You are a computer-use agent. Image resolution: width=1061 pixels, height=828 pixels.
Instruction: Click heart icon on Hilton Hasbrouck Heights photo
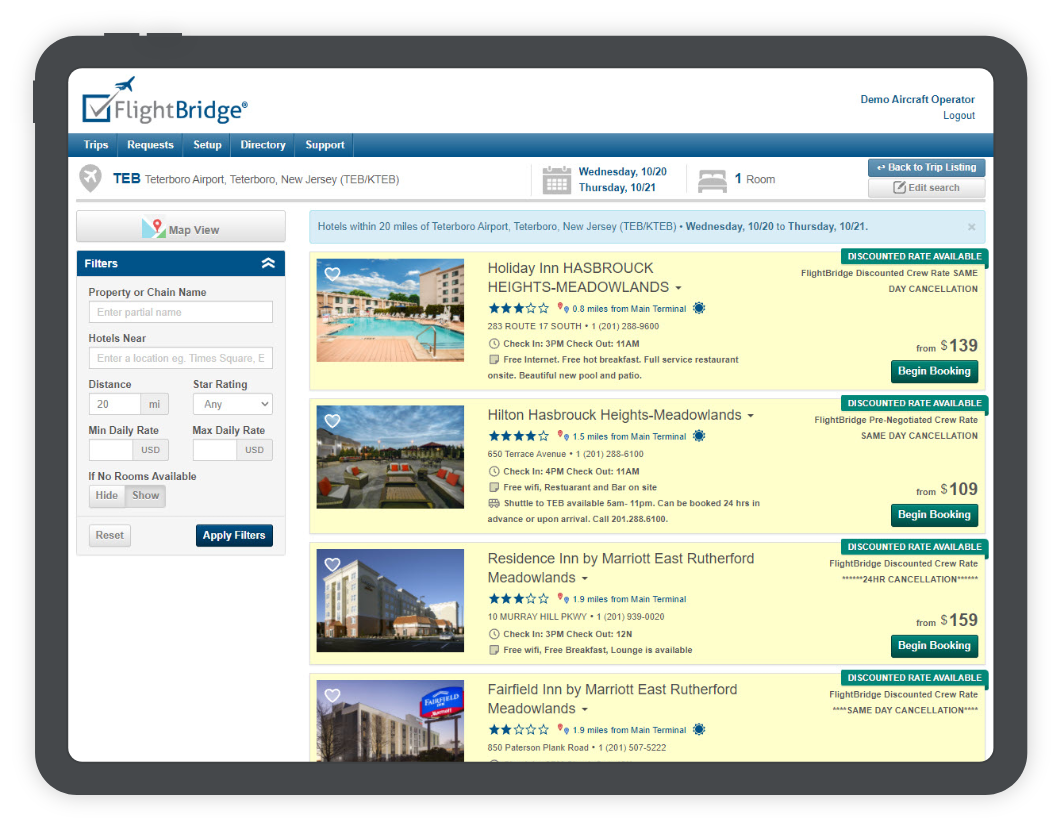(333, 420)
